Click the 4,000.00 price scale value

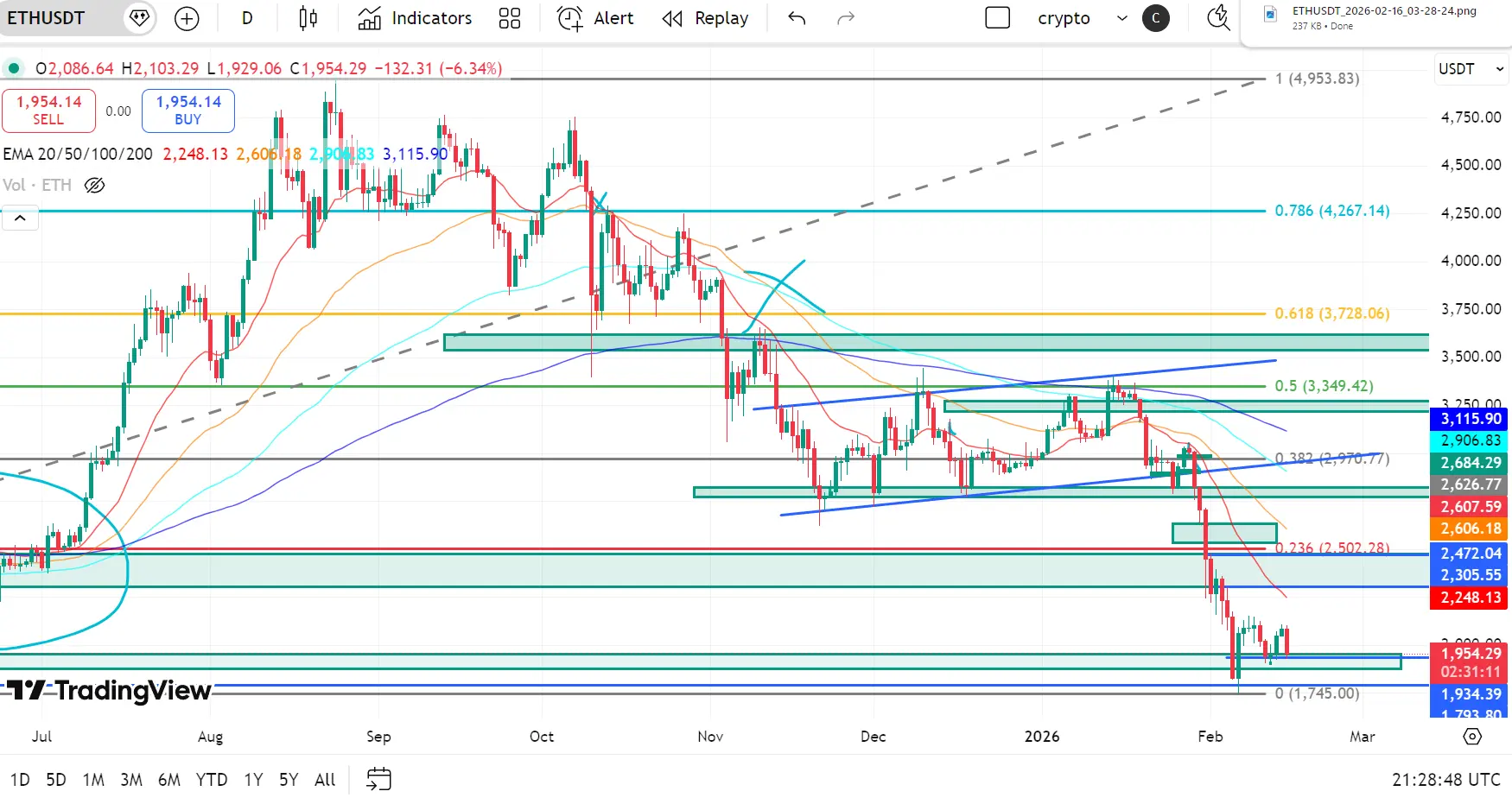(x=1471, y=261)
